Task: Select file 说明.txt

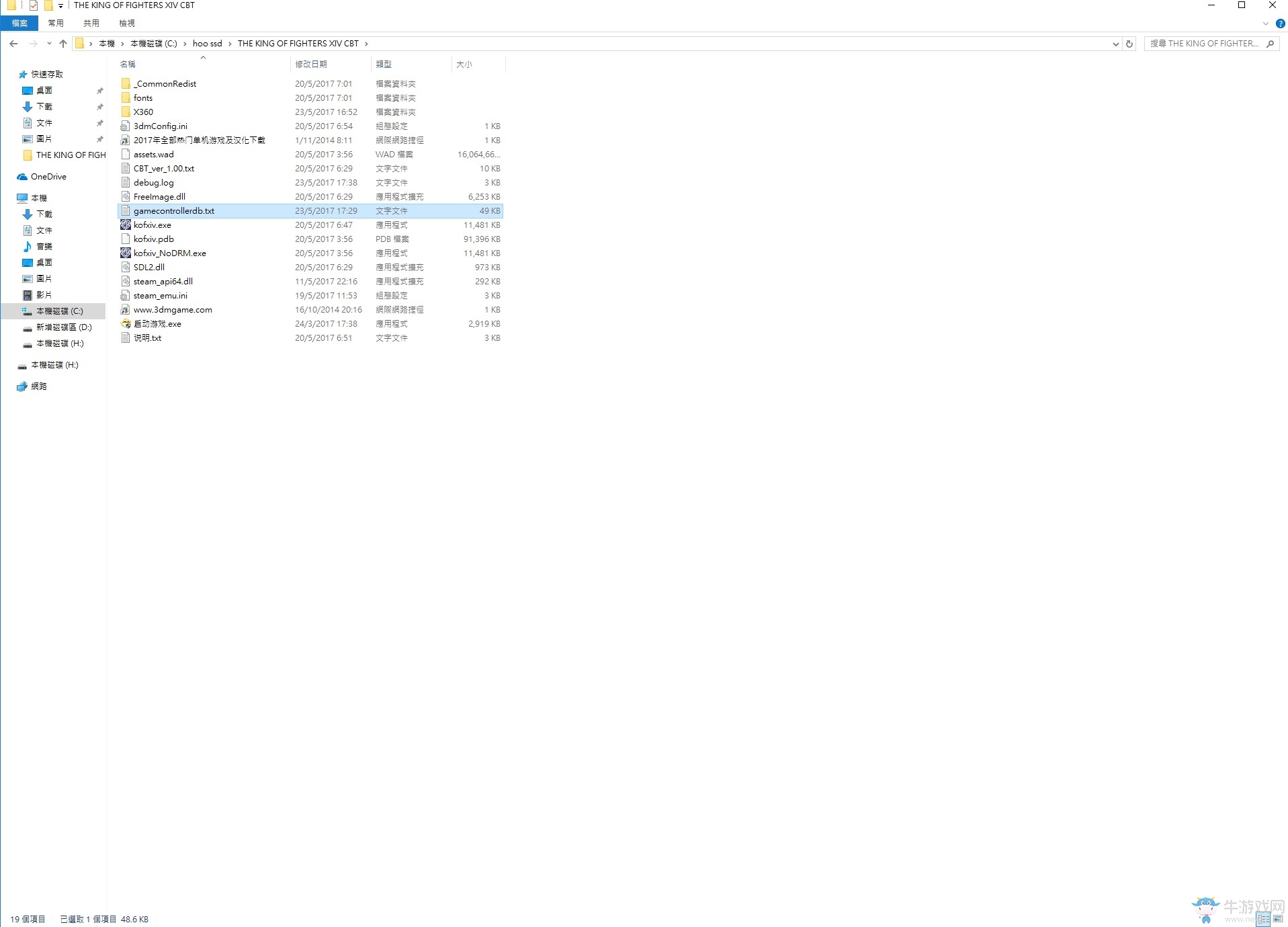Action: [310, 338]
